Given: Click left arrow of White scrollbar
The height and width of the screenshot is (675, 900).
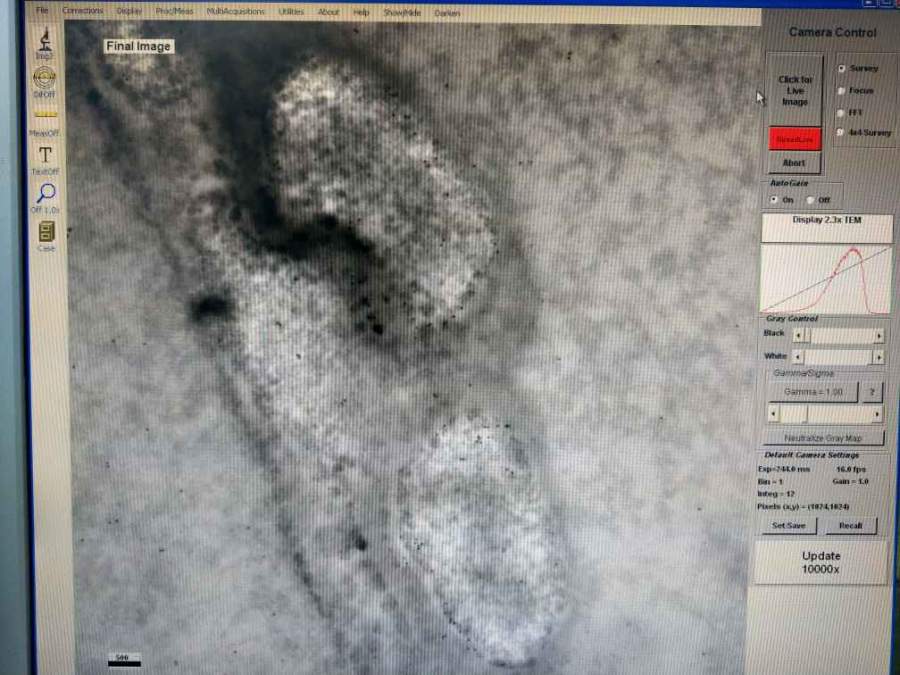Looking at the screenshot, I should point(798,357).
